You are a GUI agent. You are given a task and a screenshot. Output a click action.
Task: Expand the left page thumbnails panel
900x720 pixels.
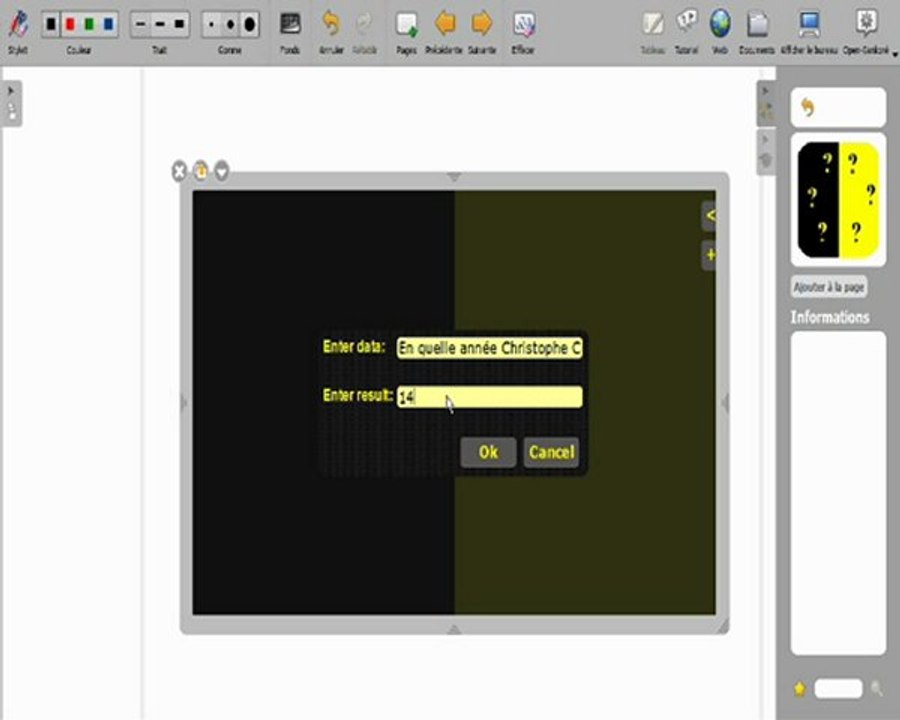pos(11,103)
